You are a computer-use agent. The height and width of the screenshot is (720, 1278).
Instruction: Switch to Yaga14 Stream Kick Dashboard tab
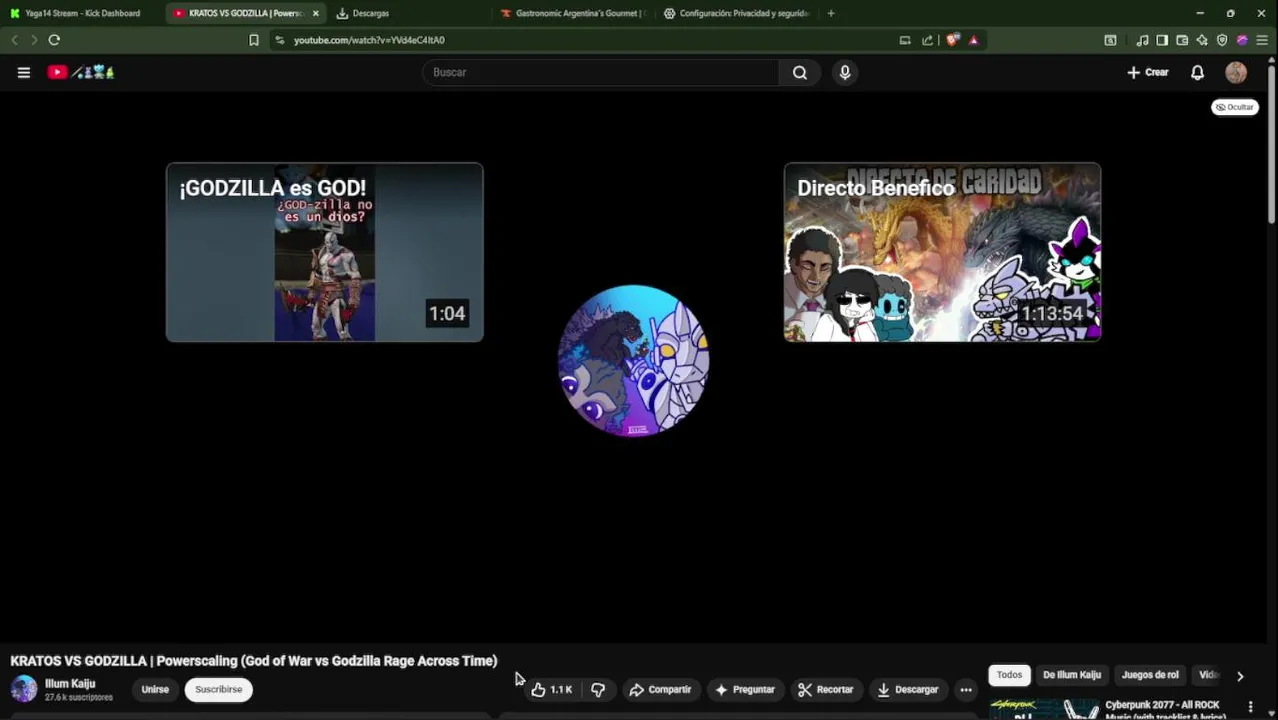80,13
